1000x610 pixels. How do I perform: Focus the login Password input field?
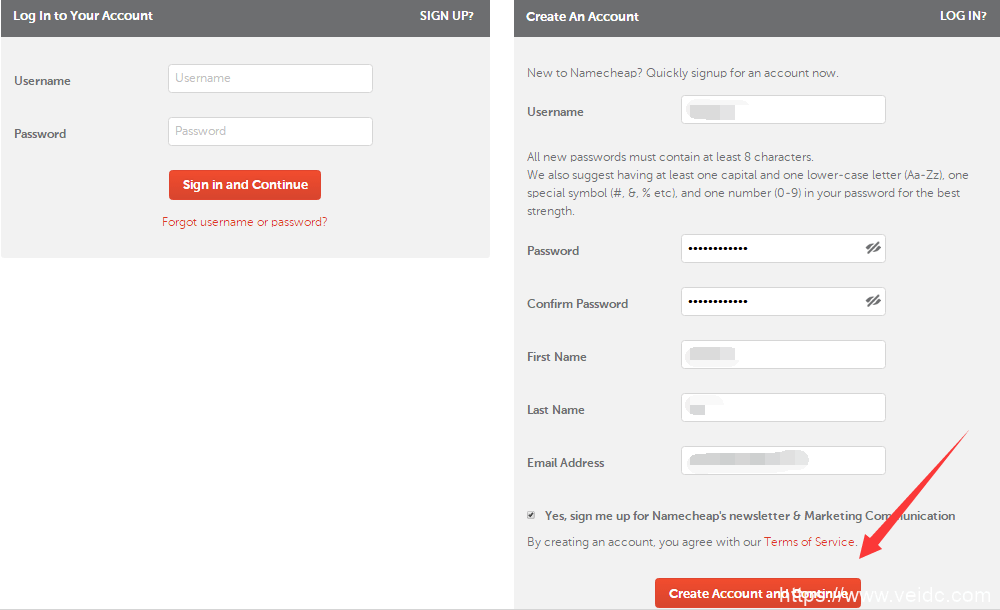pos(270,132)
